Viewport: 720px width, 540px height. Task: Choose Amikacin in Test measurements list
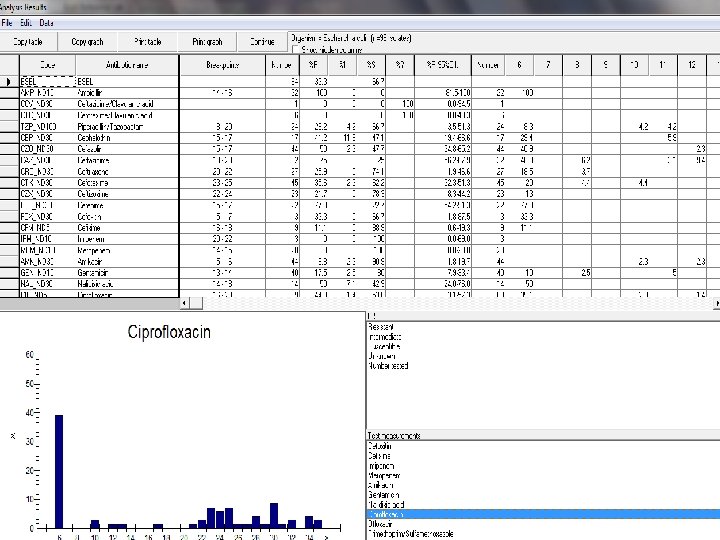coord(381,485)
